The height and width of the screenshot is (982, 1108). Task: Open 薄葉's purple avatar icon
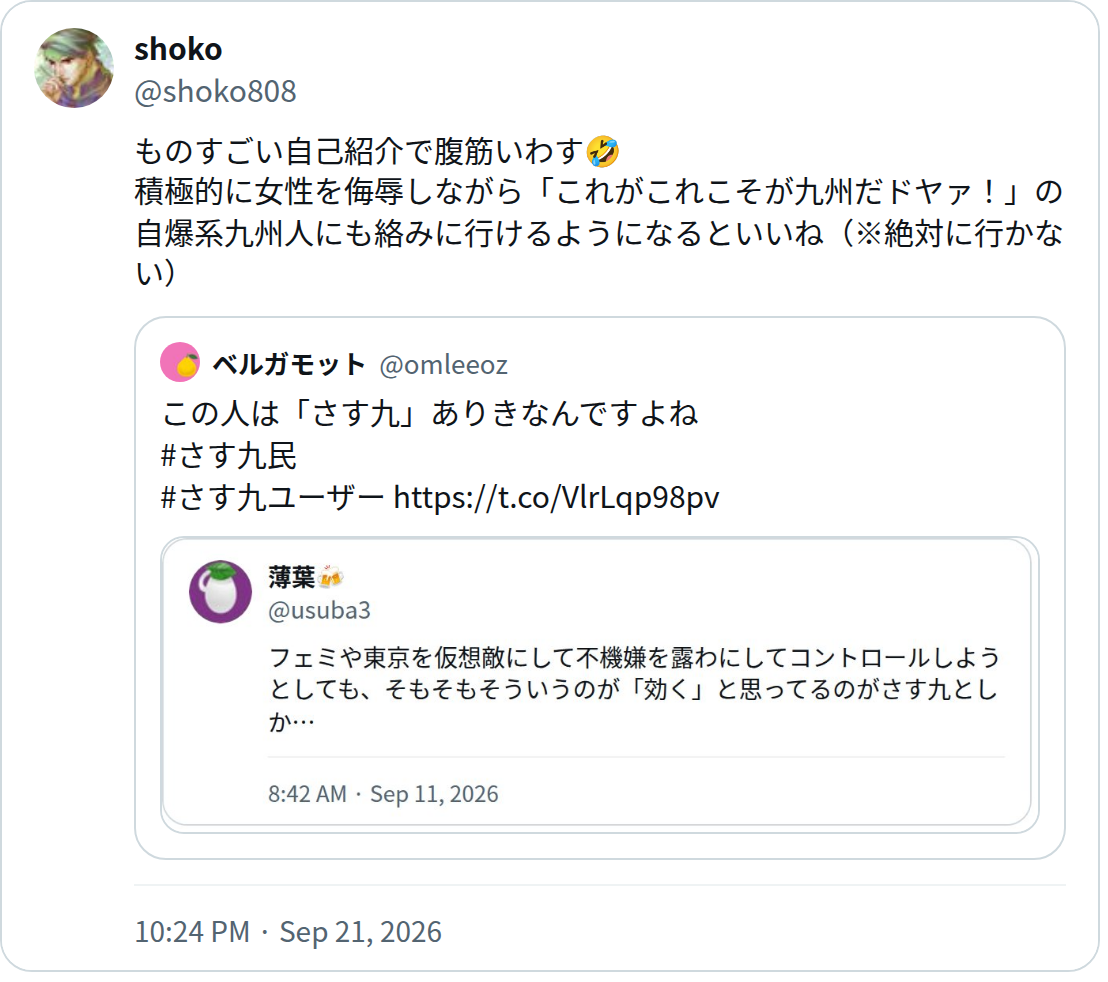(x=220, y=592)
